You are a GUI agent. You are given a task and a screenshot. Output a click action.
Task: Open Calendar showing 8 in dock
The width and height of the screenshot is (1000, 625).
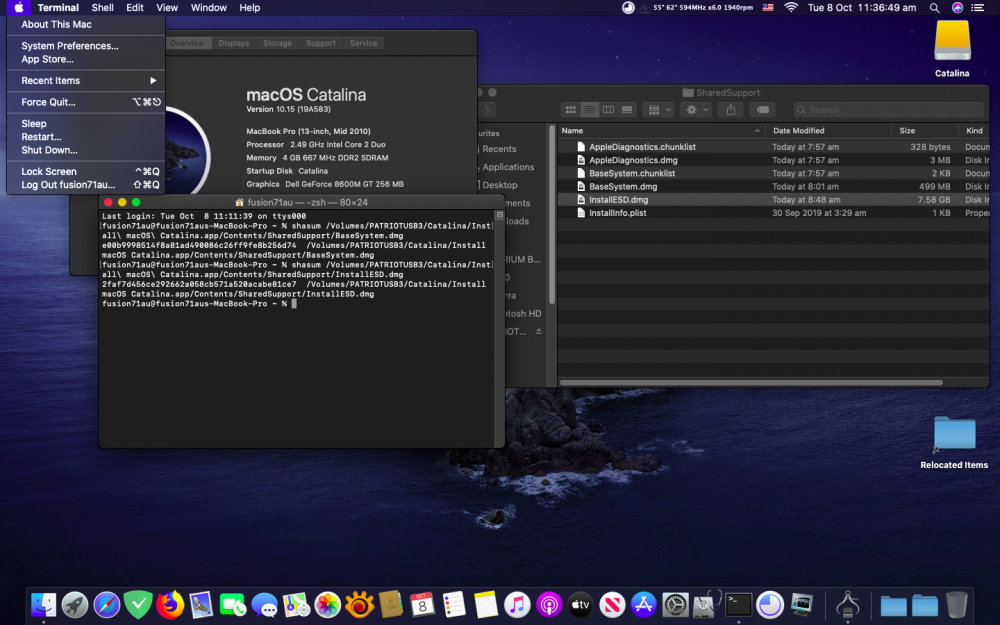point(422,604)
